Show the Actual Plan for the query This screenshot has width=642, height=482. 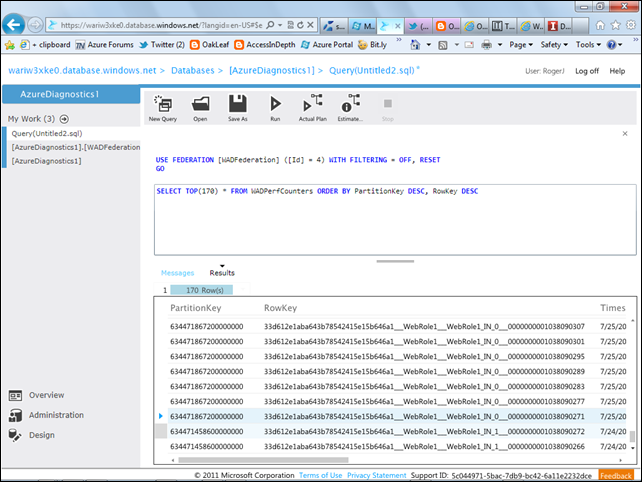[312, 108]
